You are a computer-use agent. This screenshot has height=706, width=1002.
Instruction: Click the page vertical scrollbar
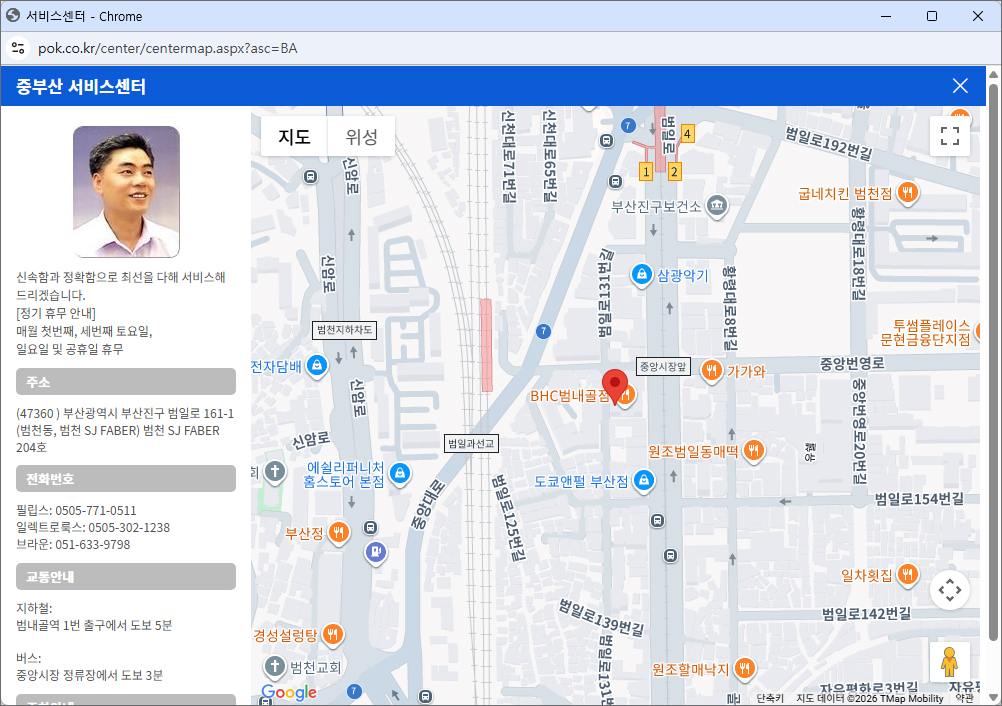(x=993, y=360)
